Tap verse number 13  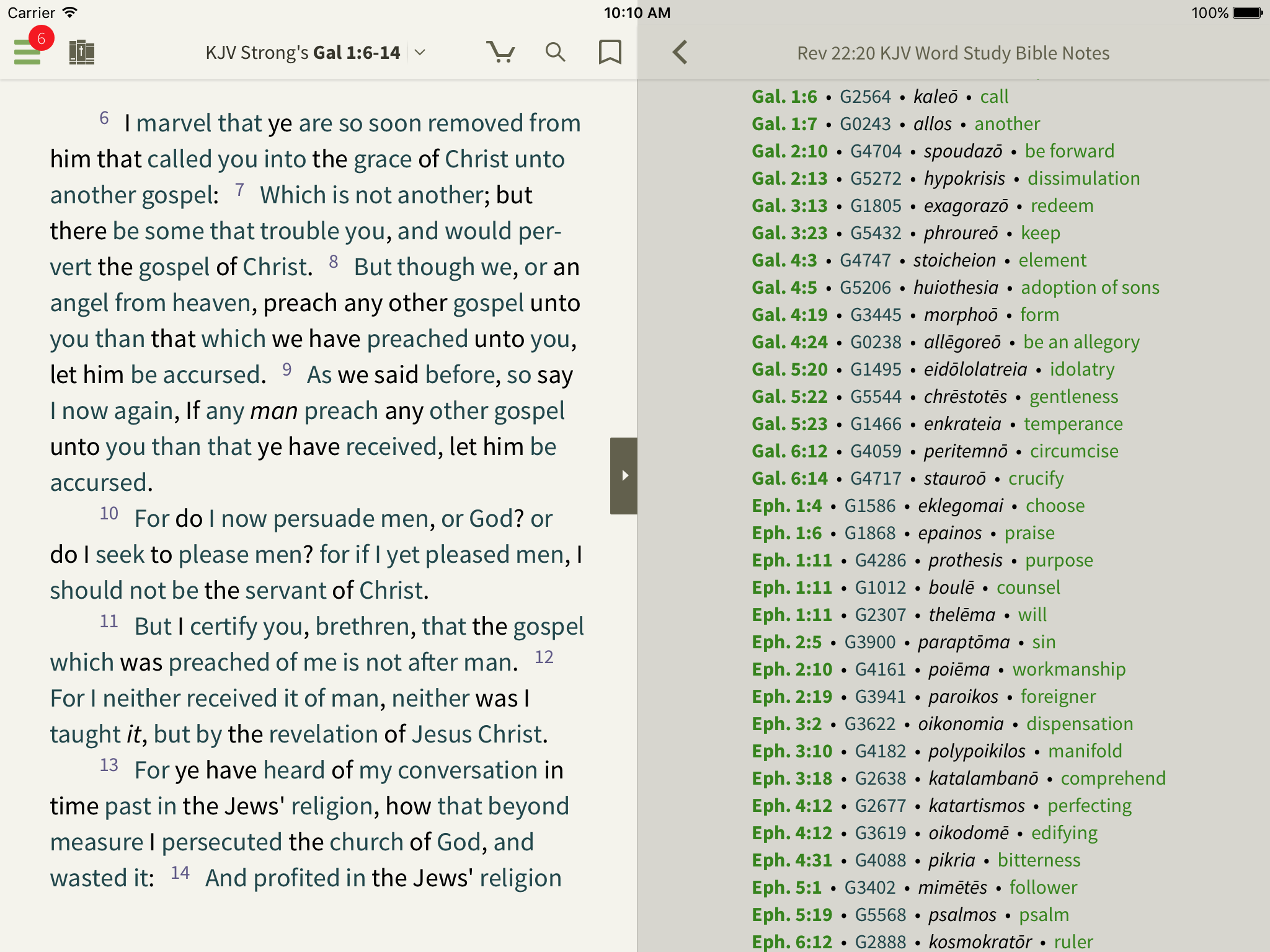[x=109, y=765]
